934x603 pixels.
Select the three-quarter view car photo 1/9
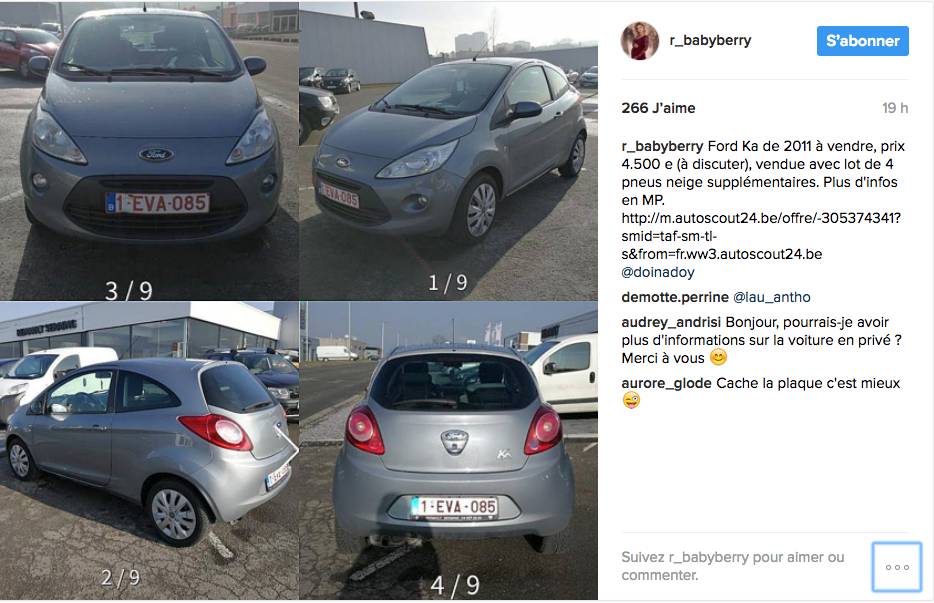[x=449, y=151]
